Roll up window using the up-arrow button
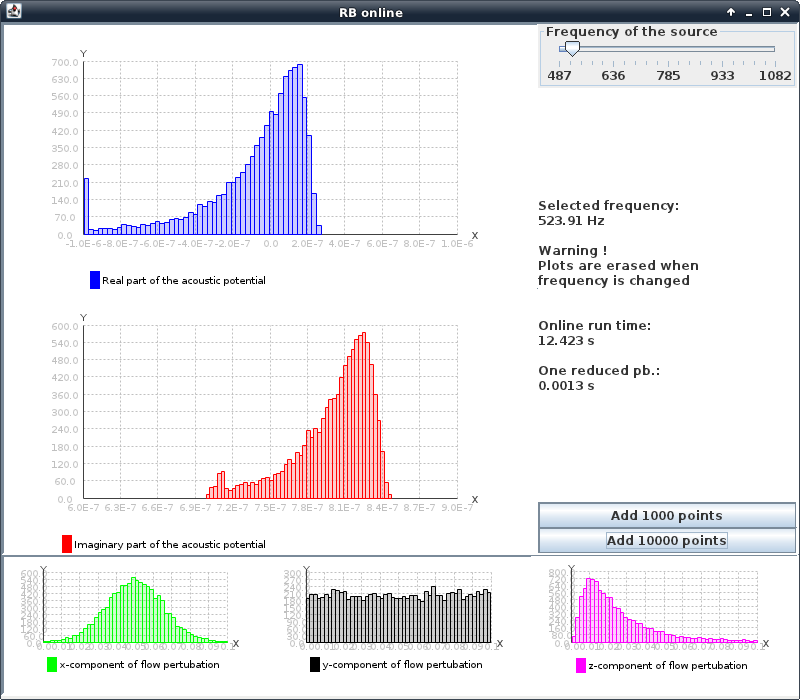Image resolution: width=800 pixels, height=700 pixels. (x=731, y=12)
